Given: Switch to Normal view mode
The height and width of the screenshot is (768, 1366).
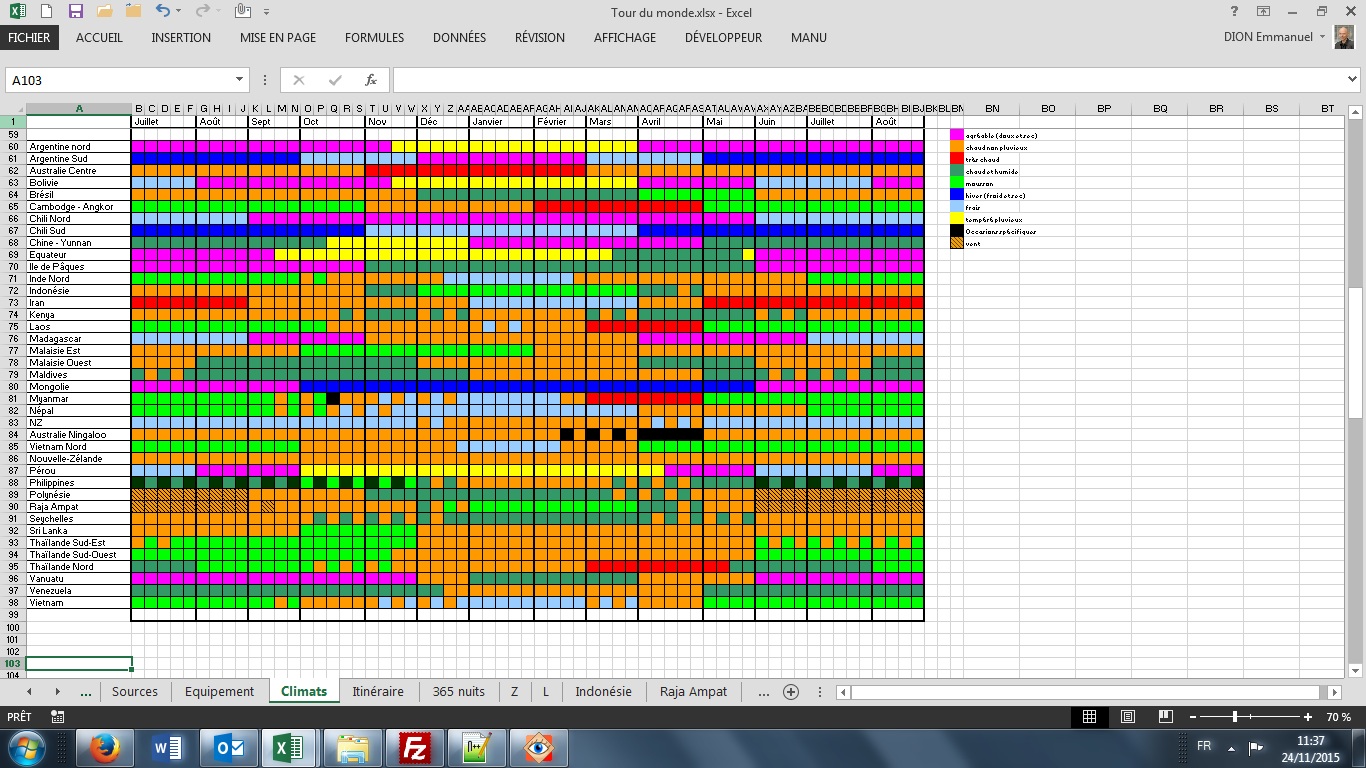Looking at the screenshot, I should coord(1090,717).
